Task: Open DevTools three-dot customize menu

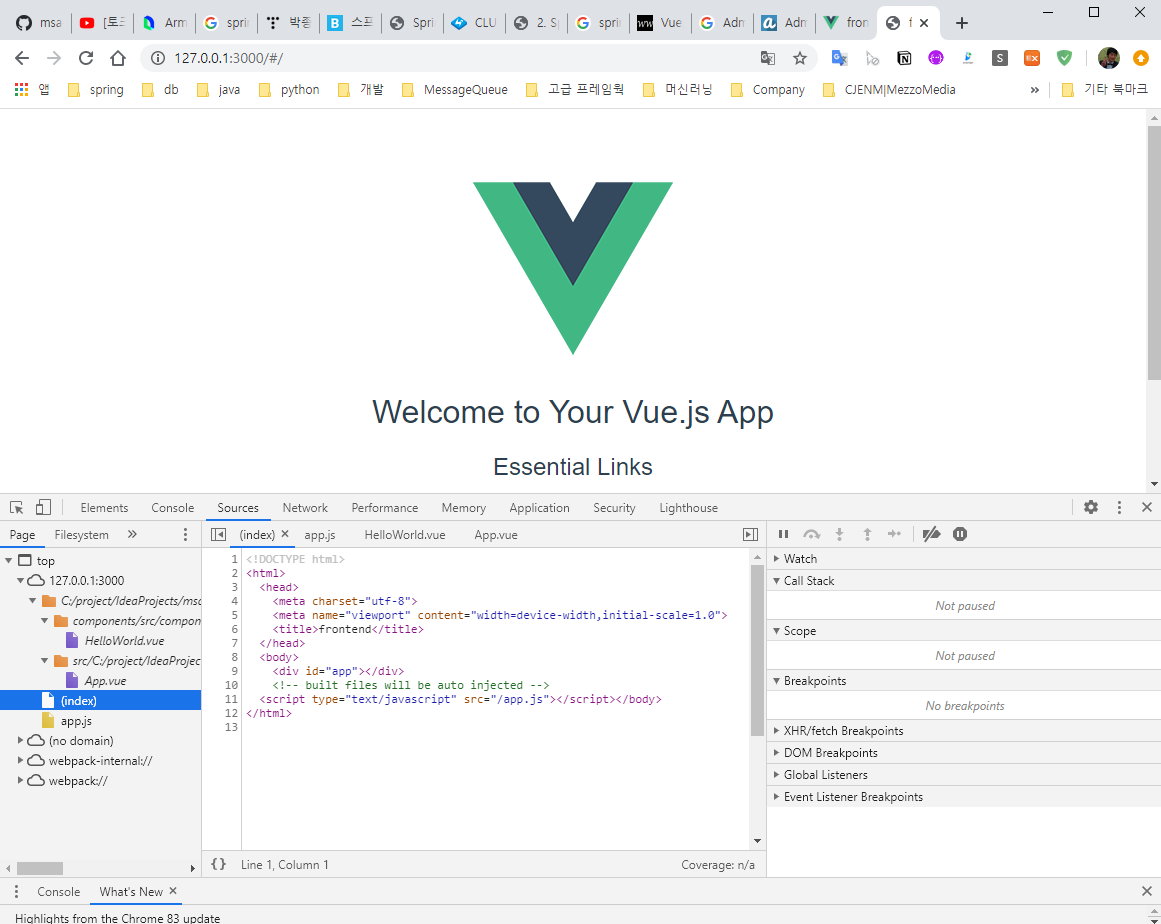Action: 1119,507
